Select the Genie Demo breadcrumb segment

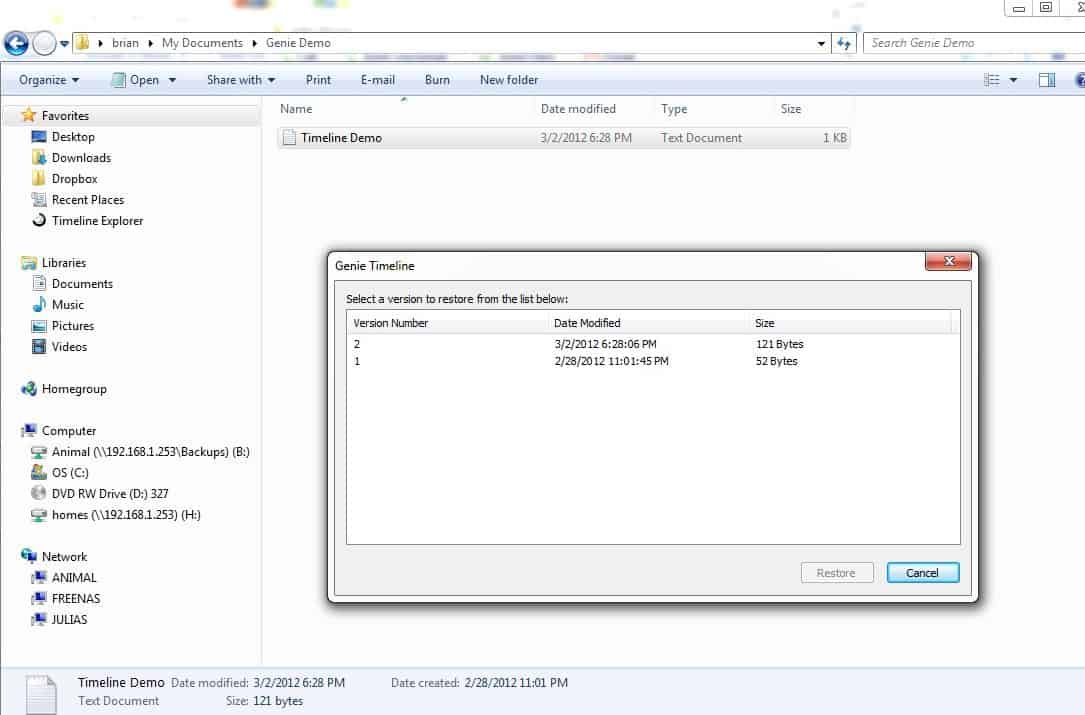tap(298, 43)
